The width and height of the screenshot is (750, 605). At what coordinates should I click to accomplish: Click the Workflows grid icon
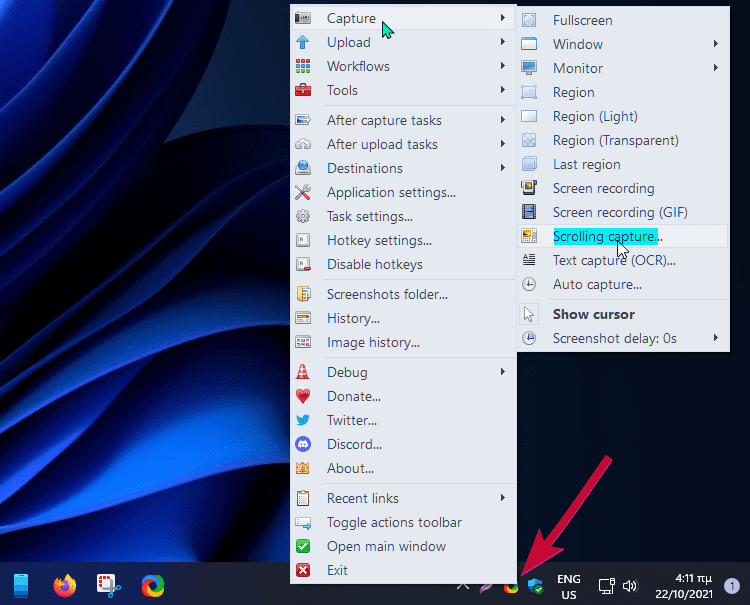(303, 66)
